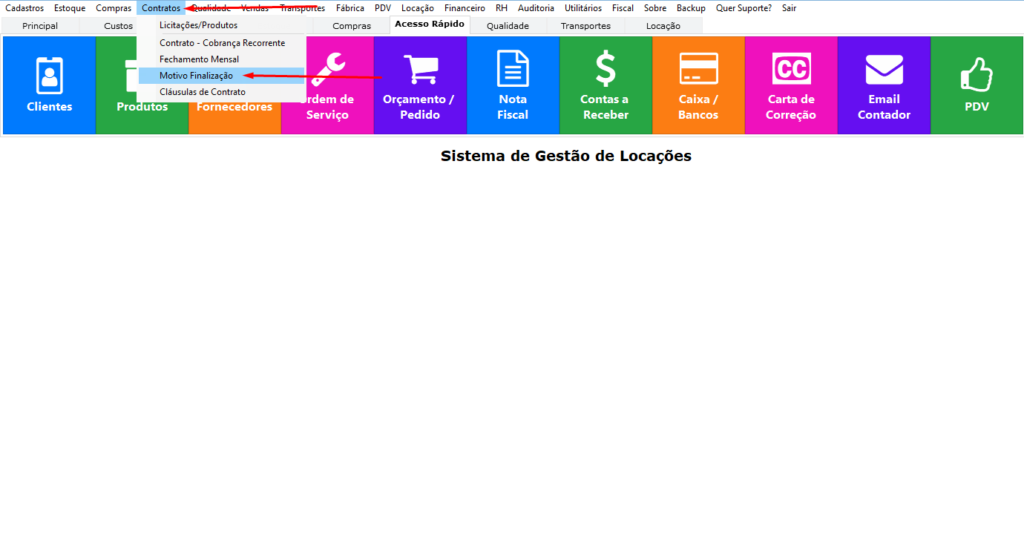Click the Caixa / Bancos card icon
The width and height of the screenshot is (1024, 538).
[x=698, y=69]
